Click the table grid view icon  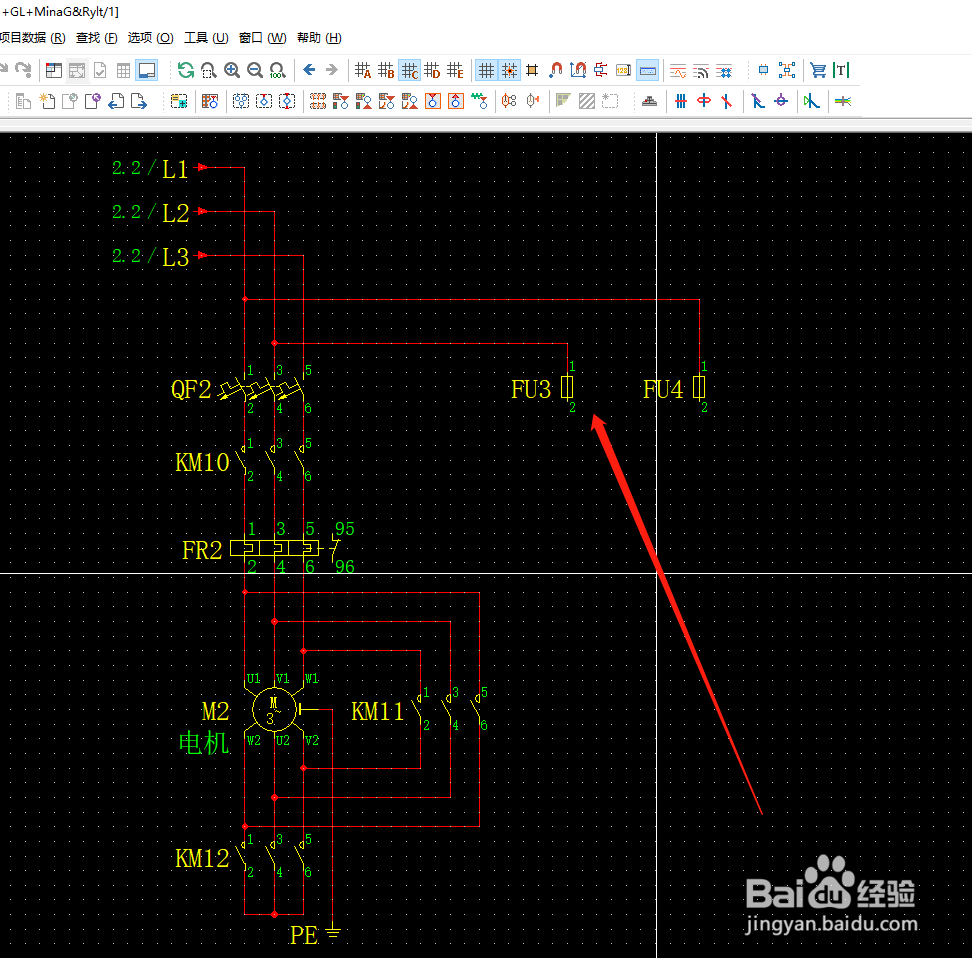[123, 70]
